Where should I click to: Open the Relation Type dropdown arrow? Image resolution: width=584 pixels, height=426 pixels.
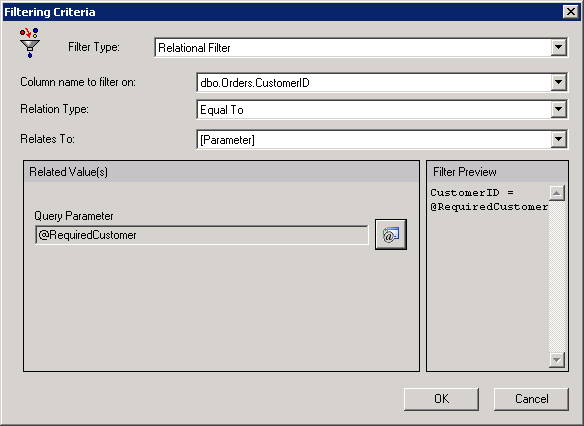pos(558,109)
